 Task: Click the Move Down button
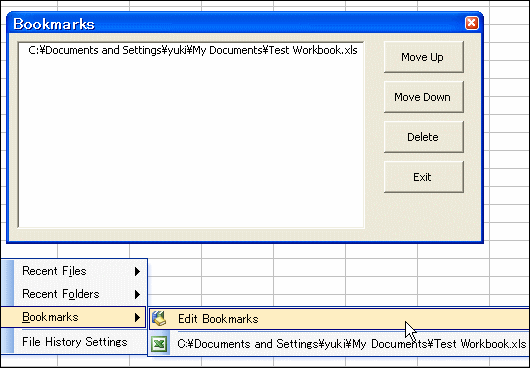click(x=424, y=97)
